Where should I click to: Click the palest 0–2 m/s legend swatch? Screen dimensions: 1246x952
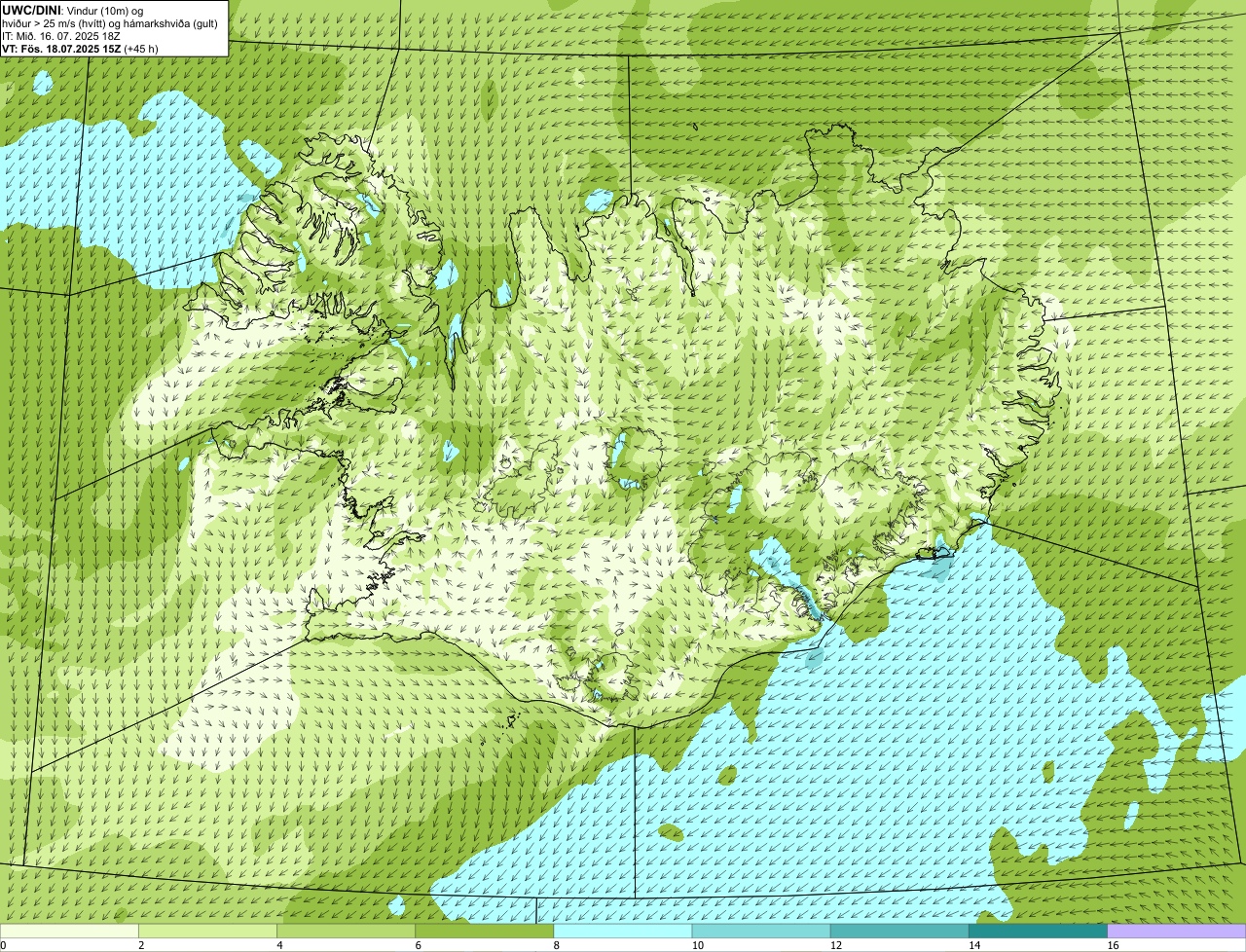pyautogui.click(x=69, y=932)
